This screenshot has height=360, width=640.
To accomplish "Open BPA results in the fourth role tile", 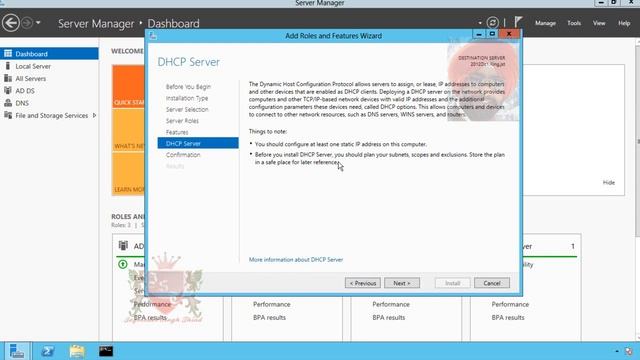I will [x=507, y=318].
